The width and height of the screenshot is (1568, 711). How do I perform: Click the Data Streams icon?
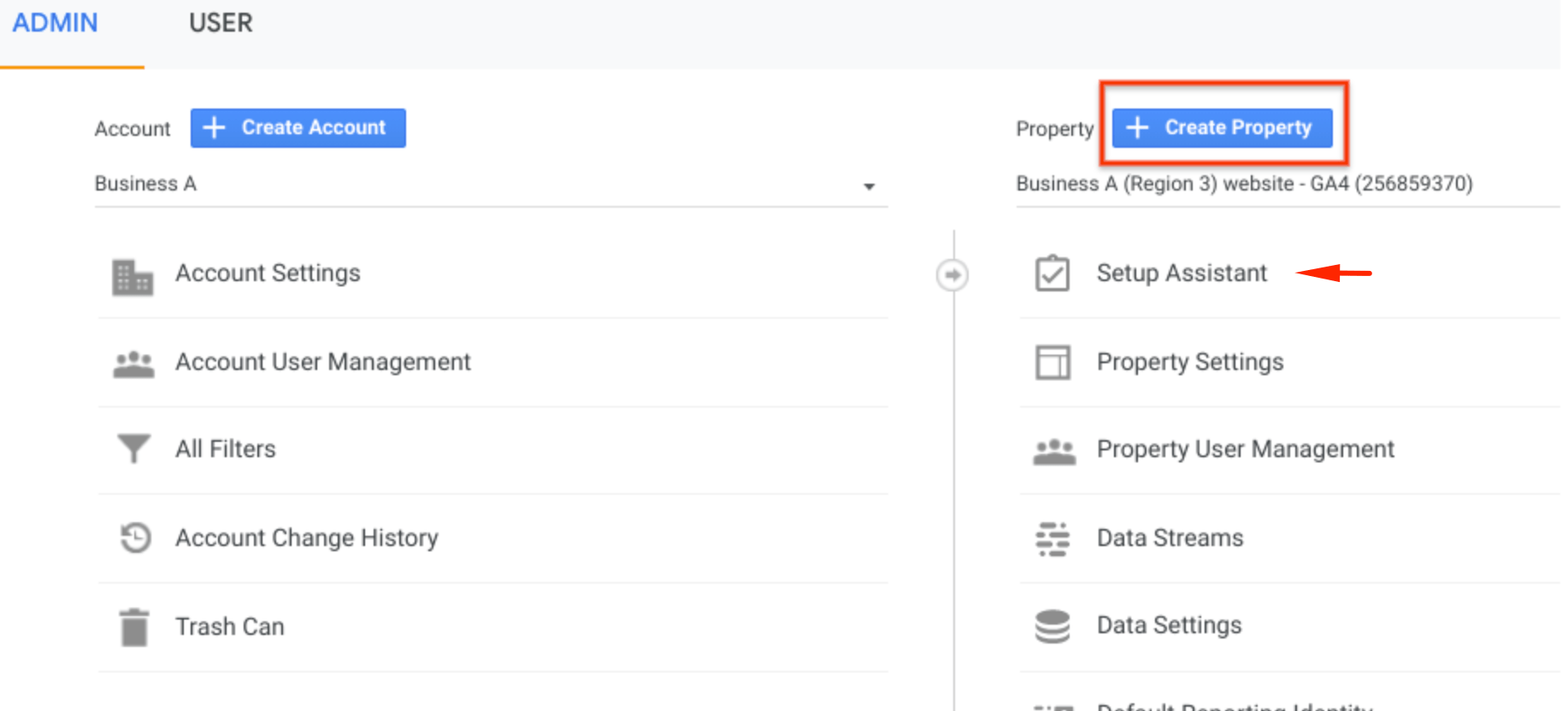(x=1052, y=539)
